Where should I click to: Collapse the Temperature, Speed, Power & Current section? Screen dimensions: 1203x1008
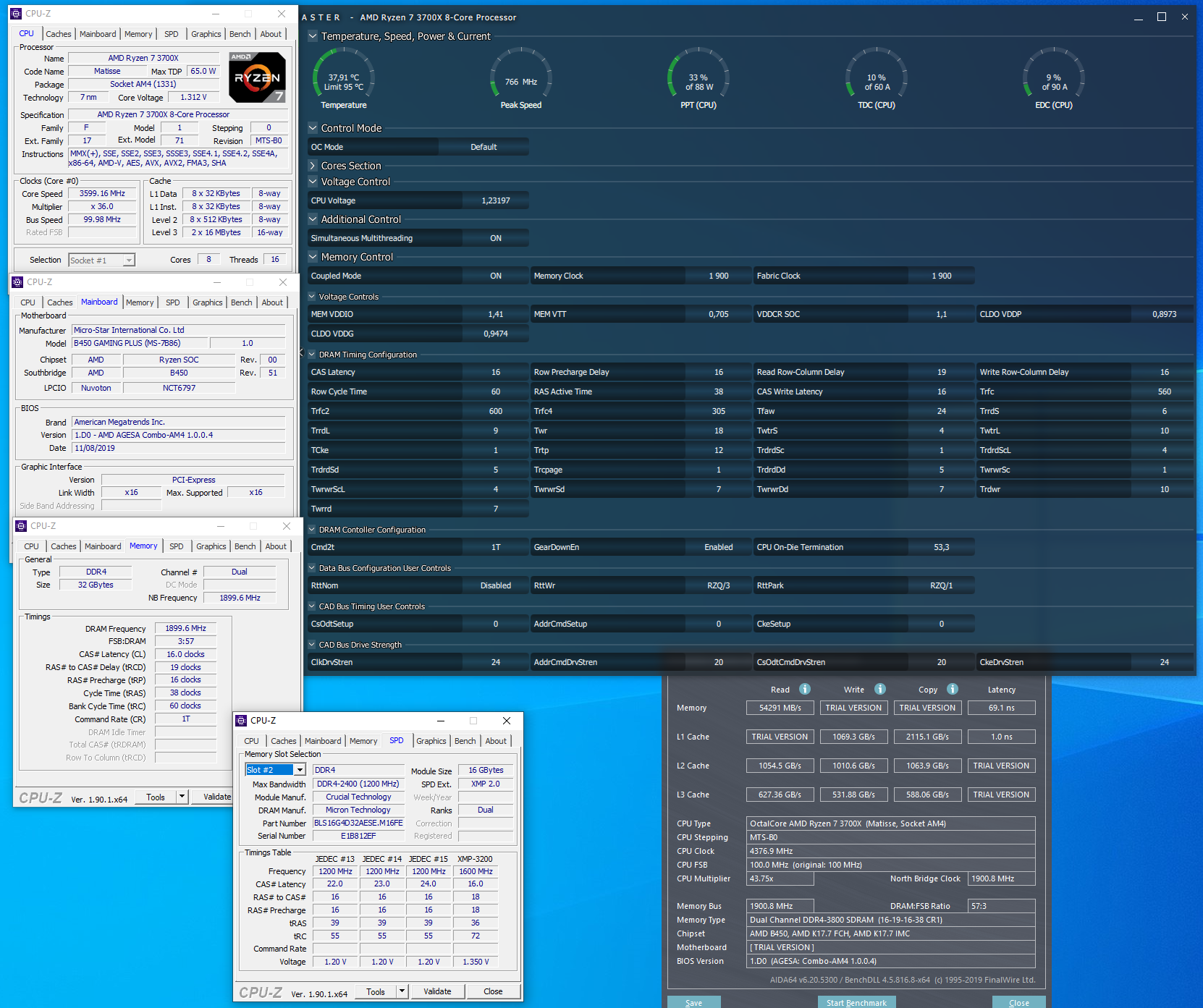[x=313, y=36]
